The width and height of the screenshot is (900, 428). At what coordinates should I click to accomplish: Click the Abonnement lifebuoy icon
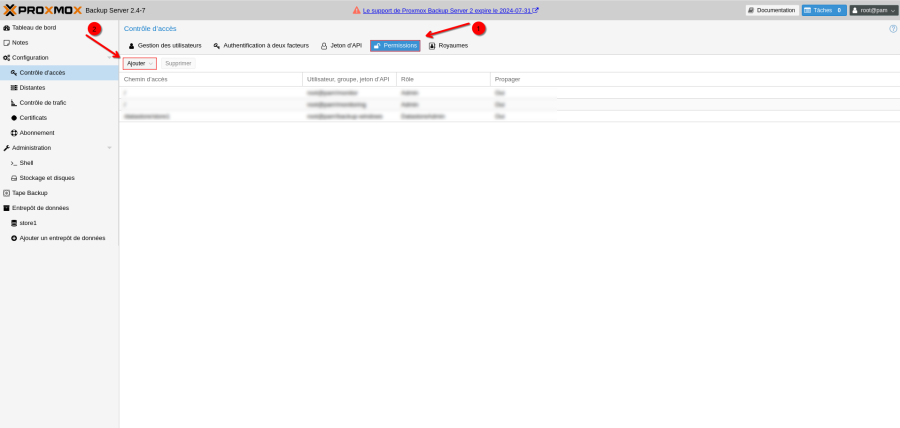pos(14,133)
